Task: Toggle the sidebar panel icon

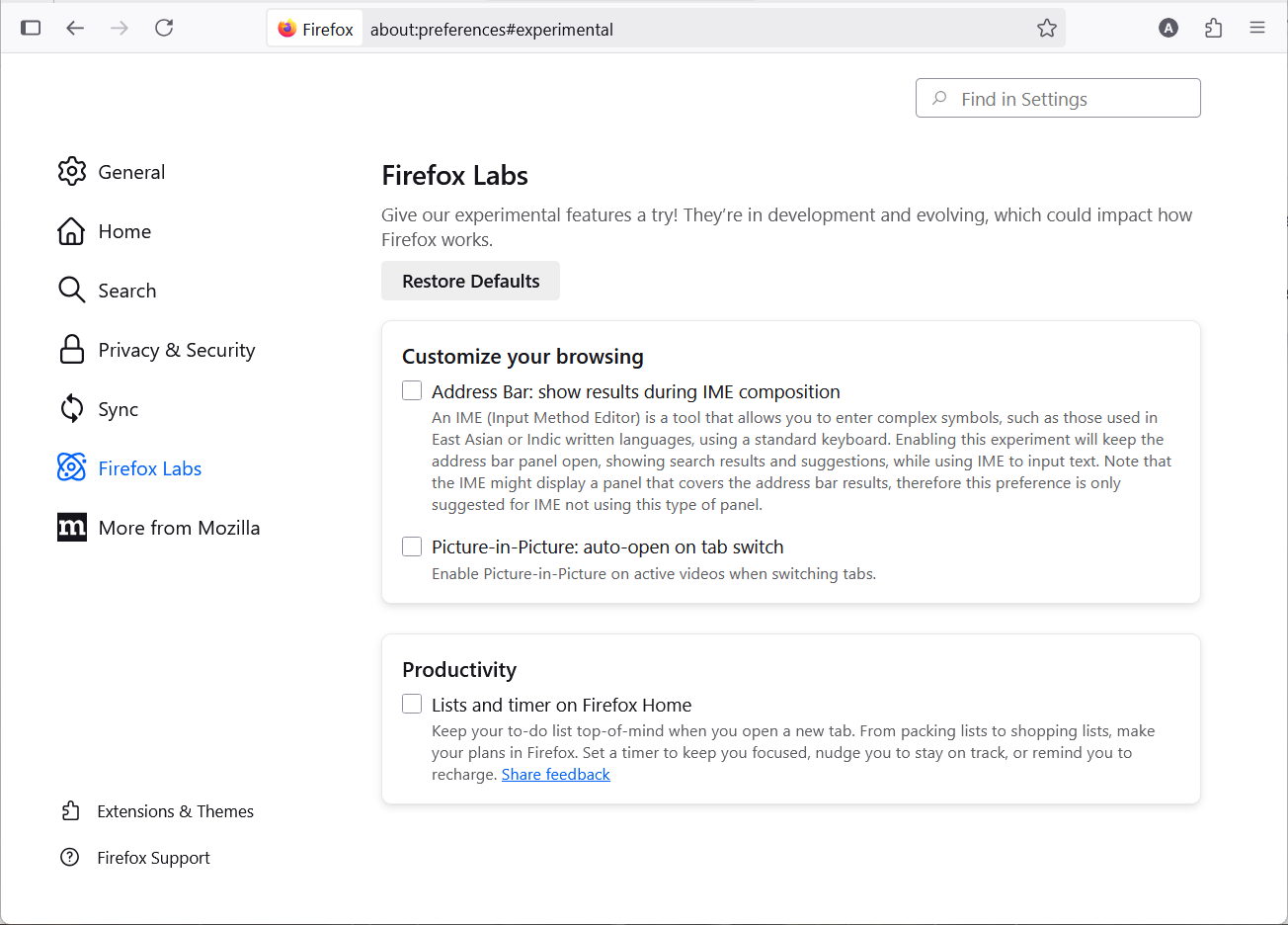Action: 31,28
